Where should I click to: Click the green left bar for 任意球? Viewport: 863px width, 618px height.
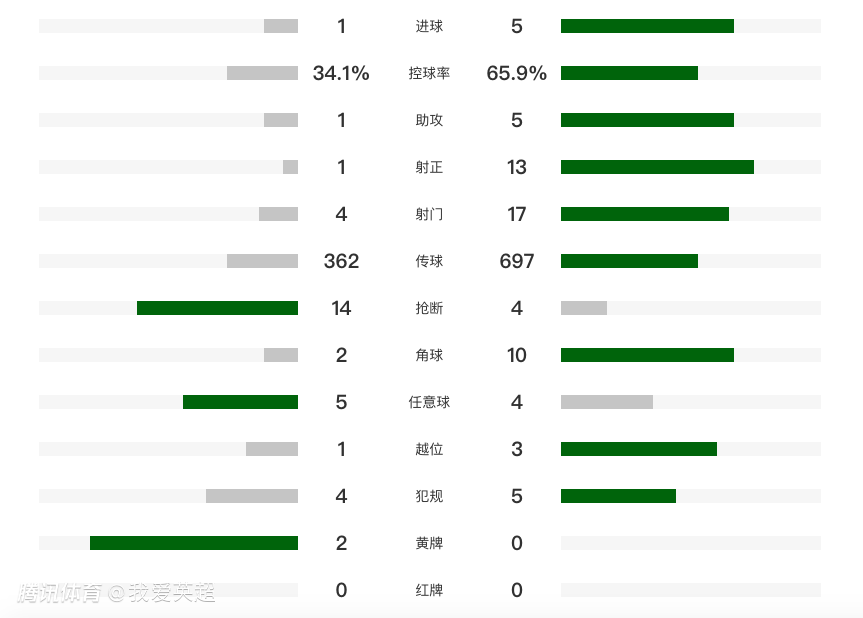(240, 402)
